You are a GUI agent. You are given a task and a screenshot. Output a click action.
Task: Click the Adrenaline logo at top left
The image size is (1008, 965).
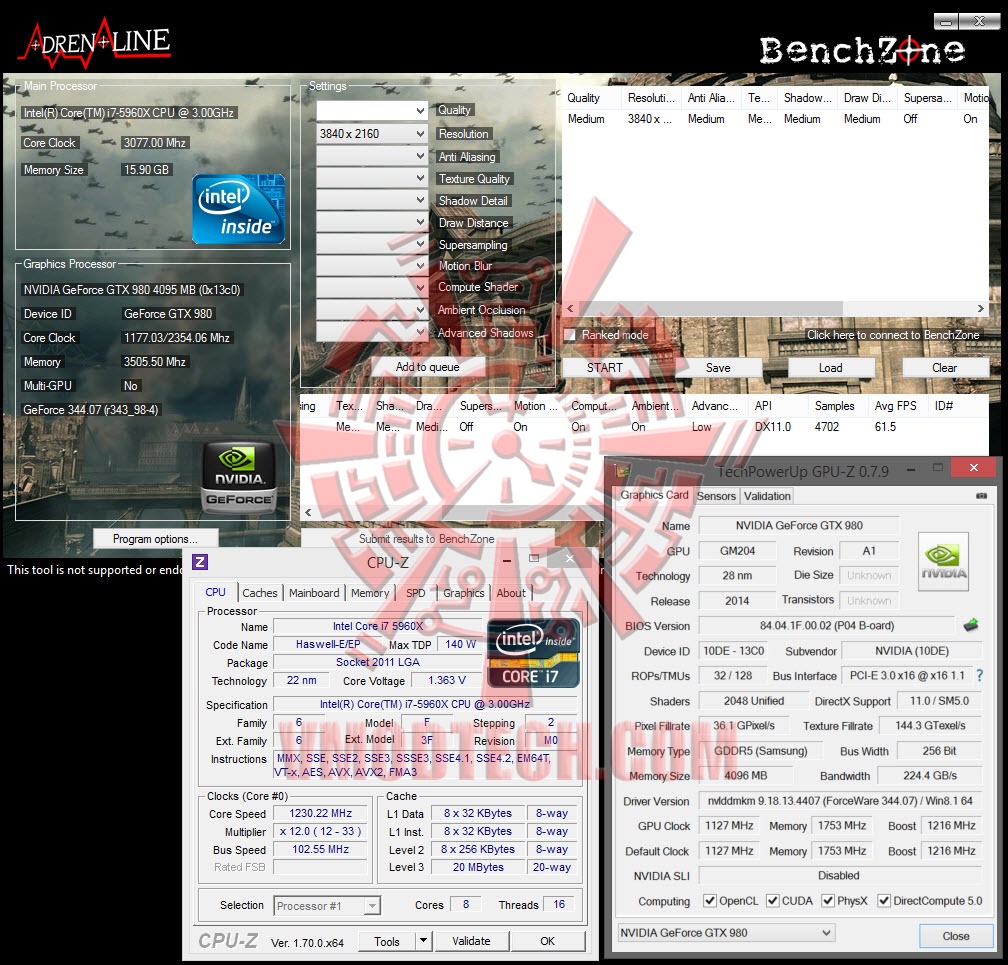95,43
